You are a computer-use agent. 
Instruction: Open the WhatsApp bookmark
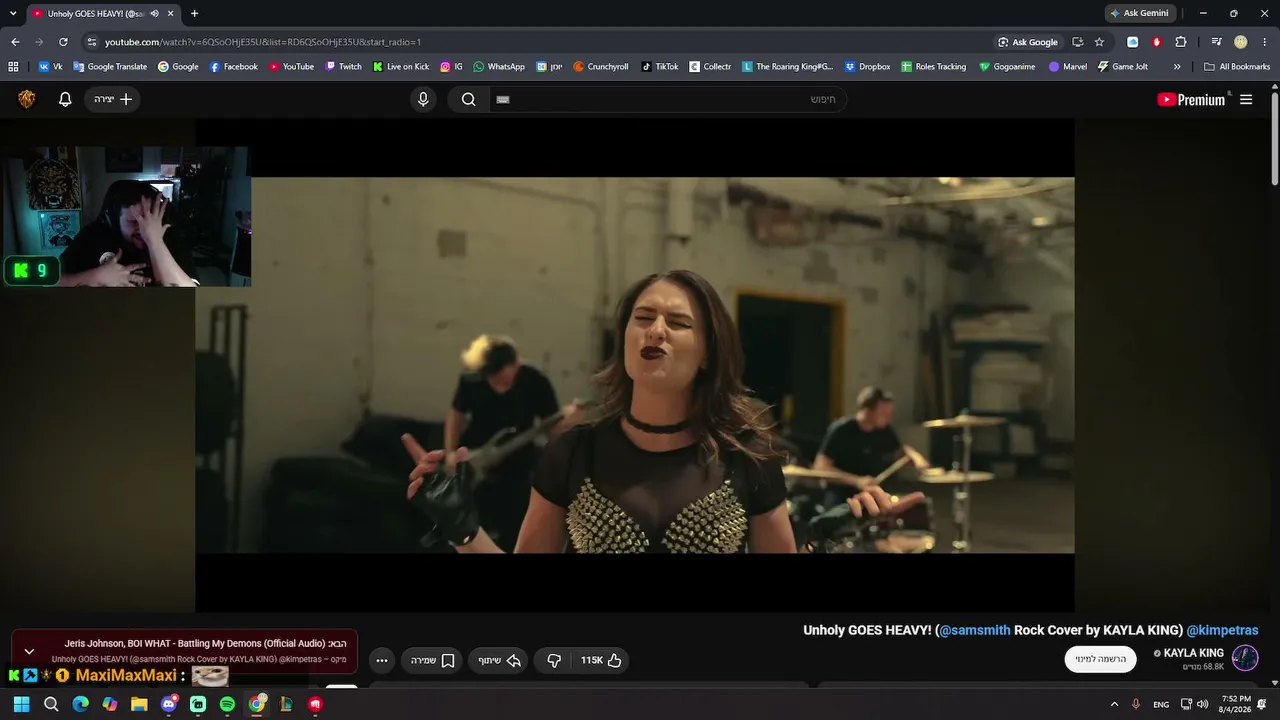498,67
